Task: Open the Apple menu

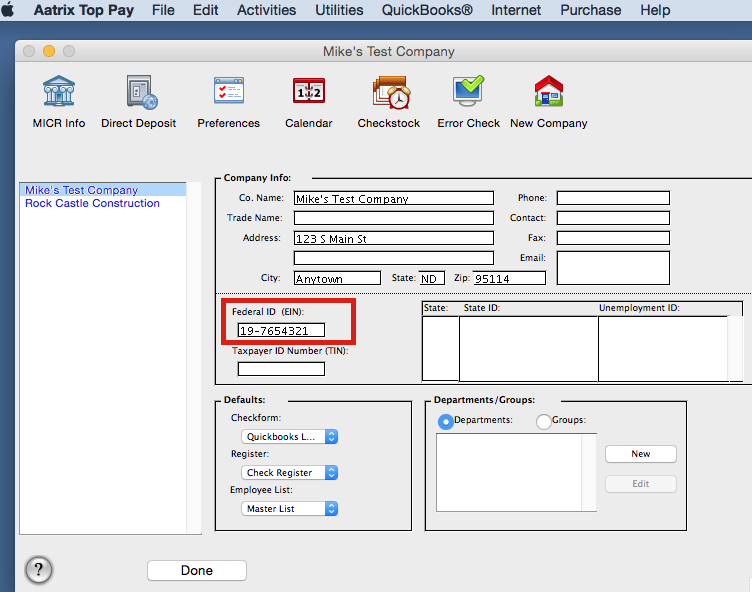Action: pyautogui.click(x=8, y=10)
